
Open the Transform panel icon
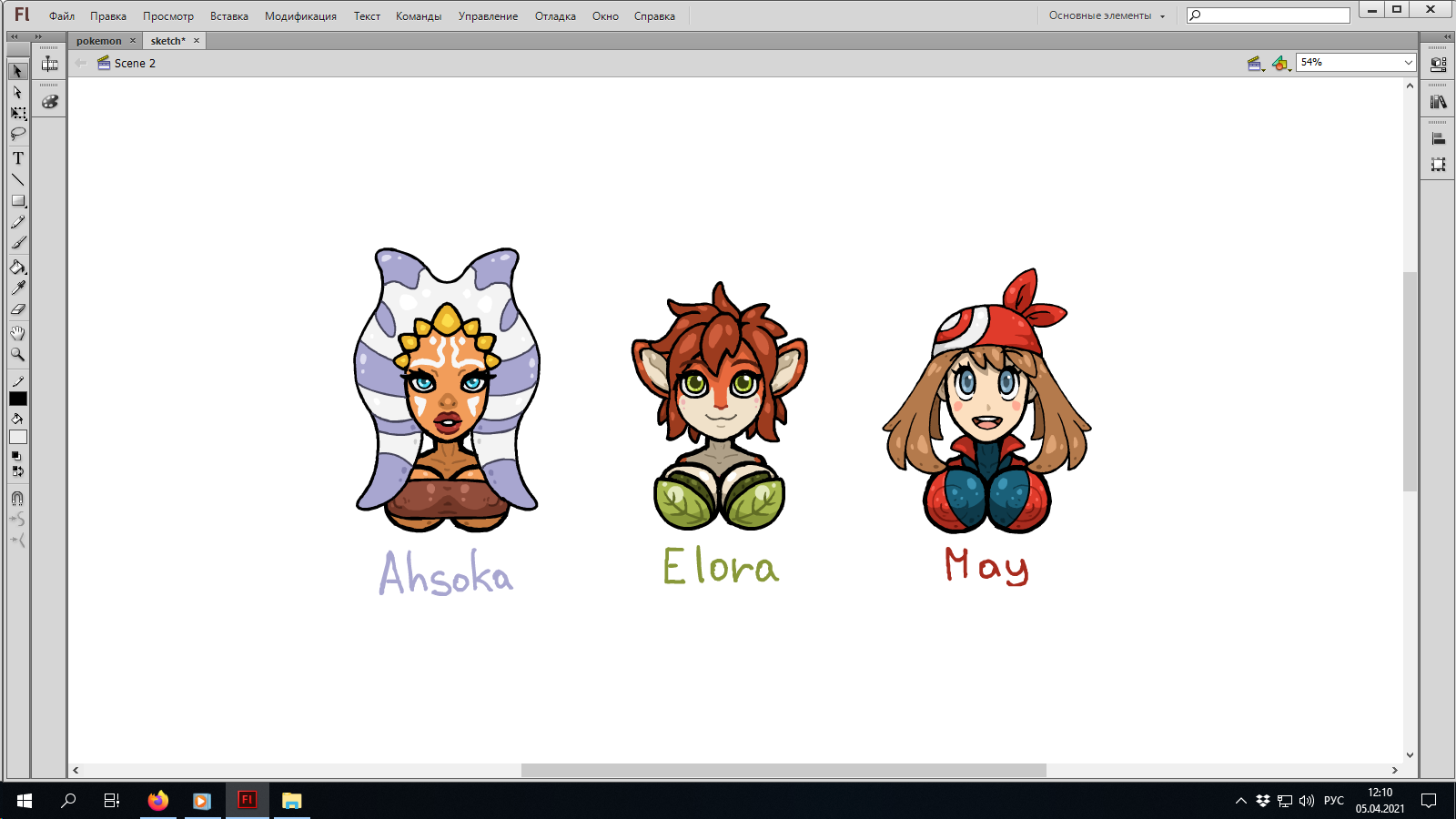pos(1438,165)
